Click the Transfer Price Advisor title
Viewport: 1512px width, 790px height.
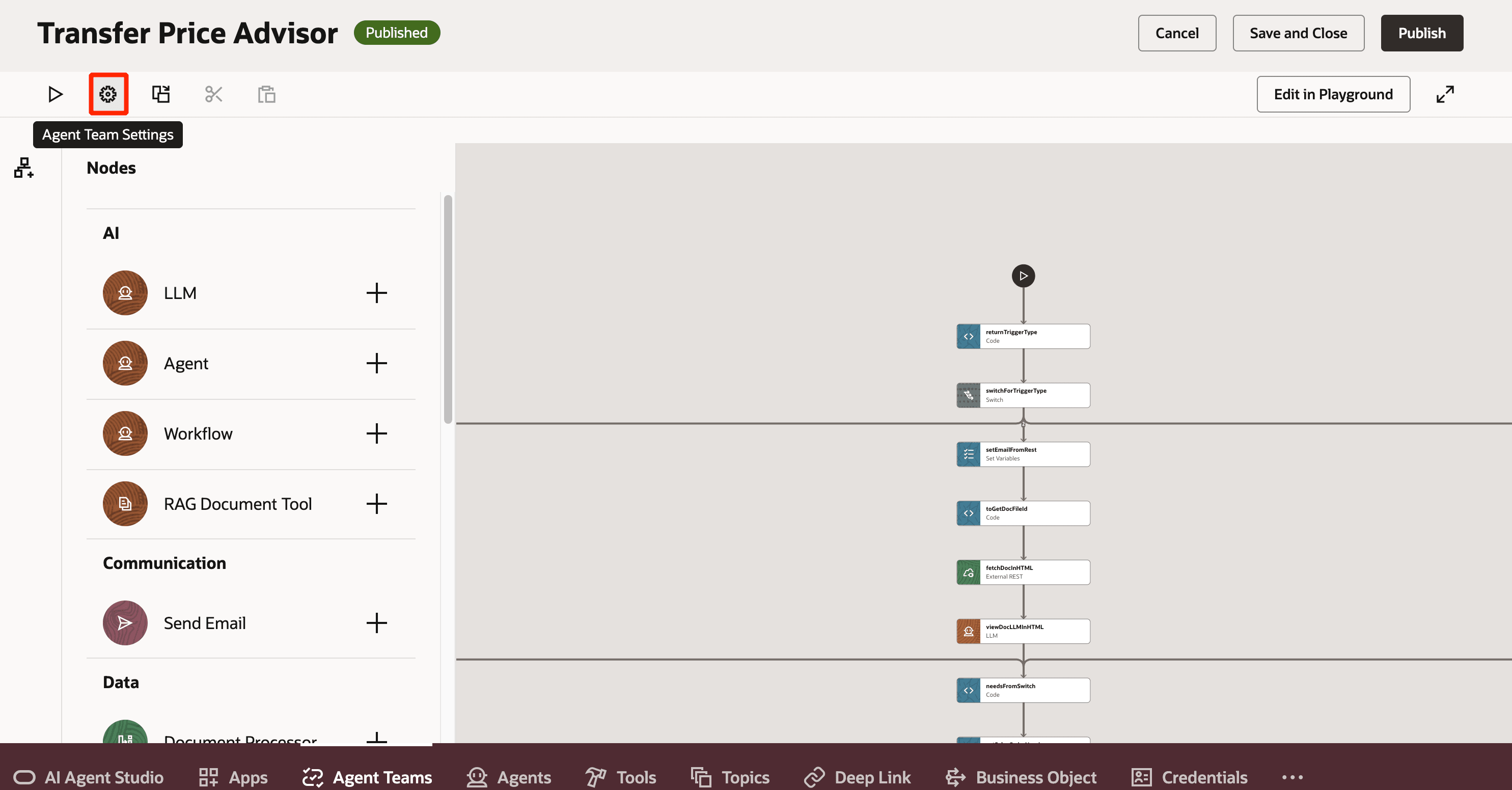(187, 33)
